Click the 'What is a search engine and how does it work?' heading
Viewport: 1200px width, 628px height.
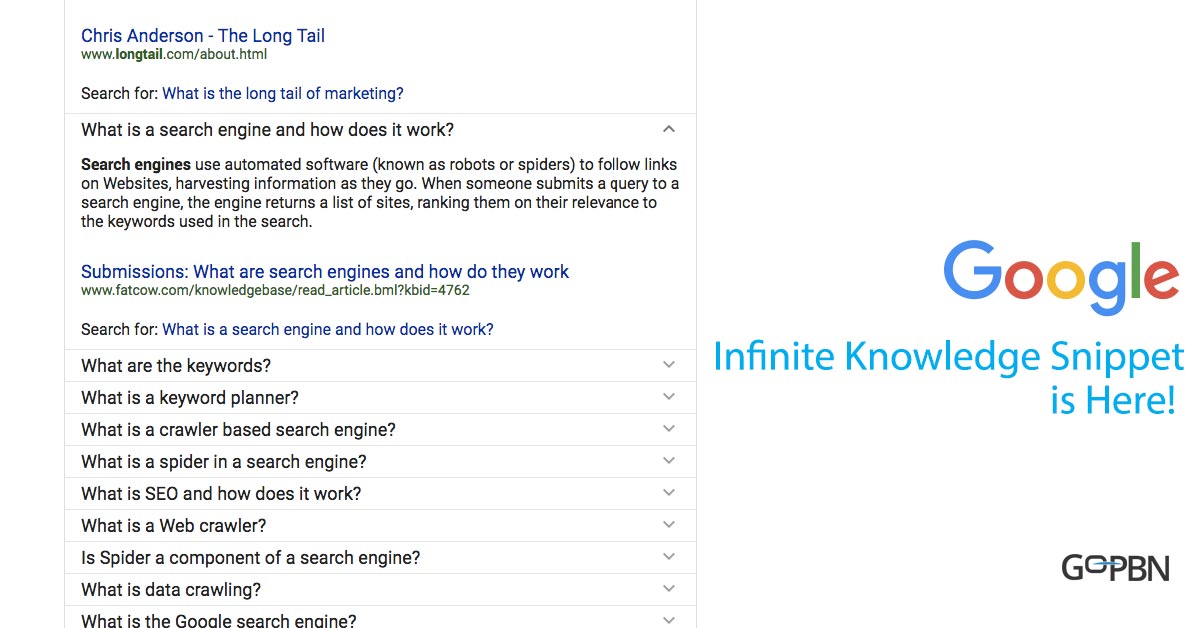267,130
